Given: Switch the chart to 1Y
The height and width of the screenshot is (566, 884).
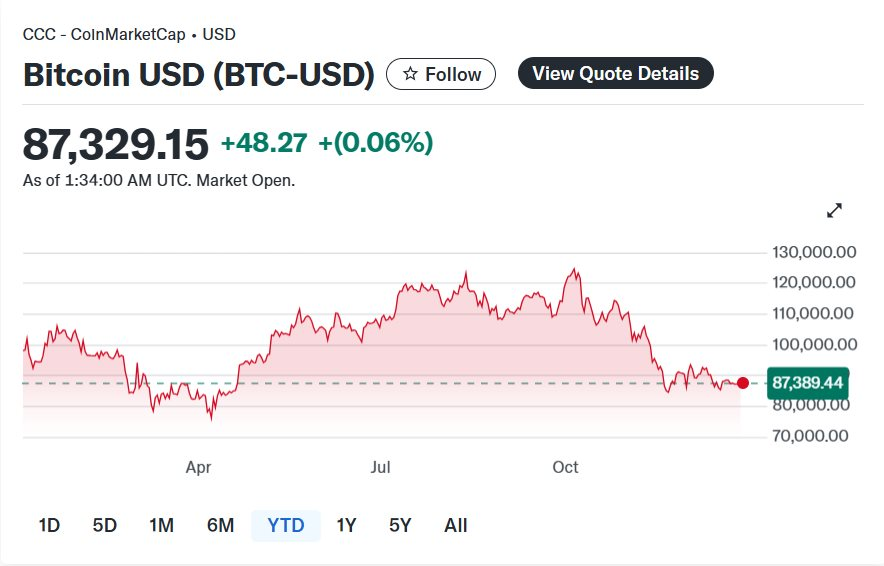Looking at the screenshot, I should point(346,525).
